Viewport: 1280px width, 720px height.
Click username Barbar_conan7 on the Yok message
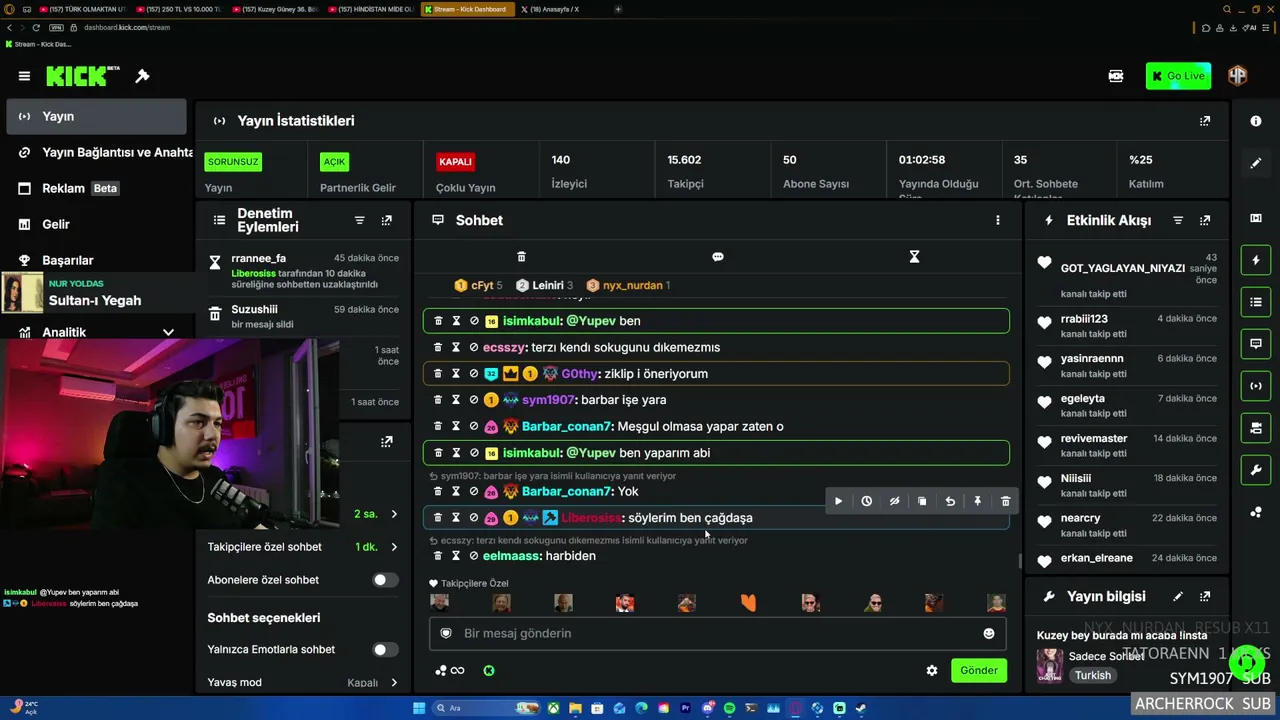(566, 492)
